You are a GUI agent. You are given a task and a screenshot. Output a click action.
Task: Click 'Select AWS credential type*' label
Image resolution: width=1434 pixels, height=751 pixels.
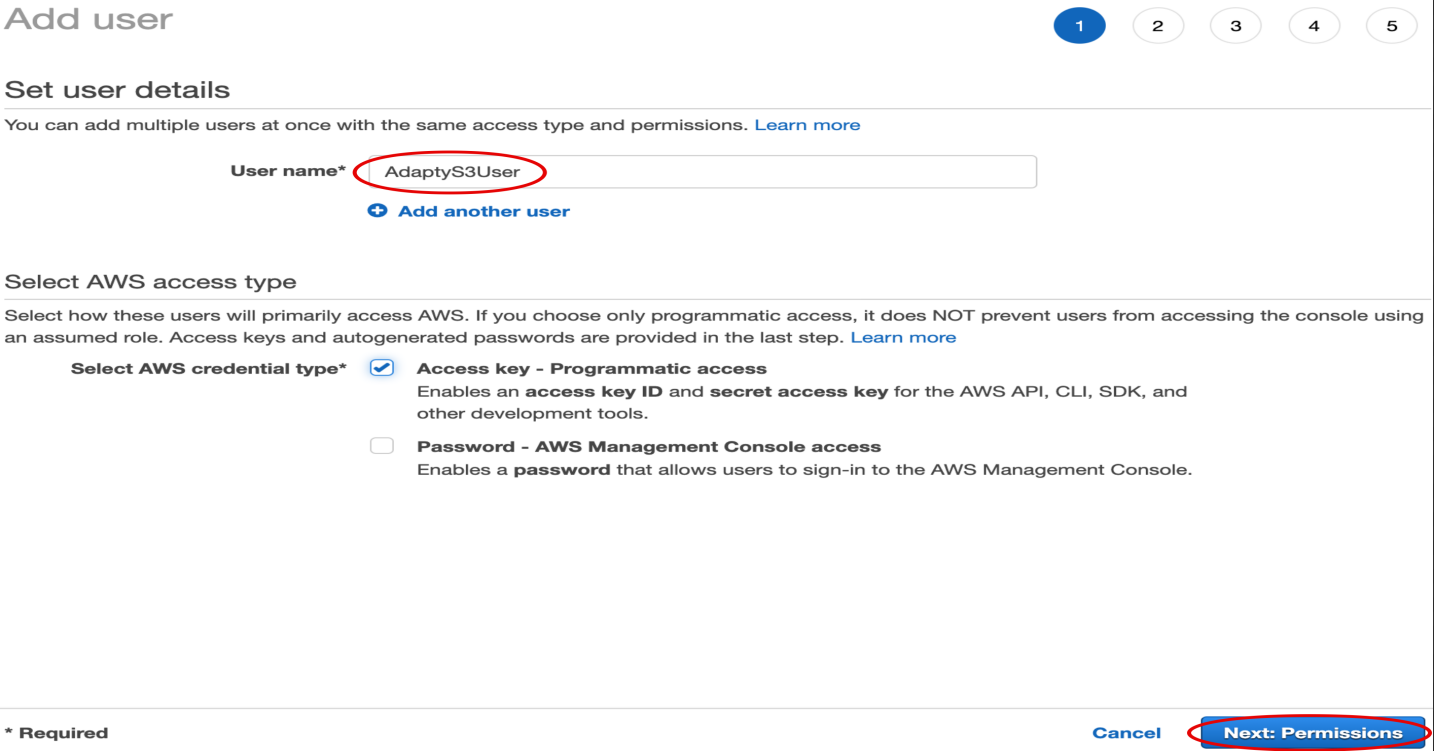208,369
